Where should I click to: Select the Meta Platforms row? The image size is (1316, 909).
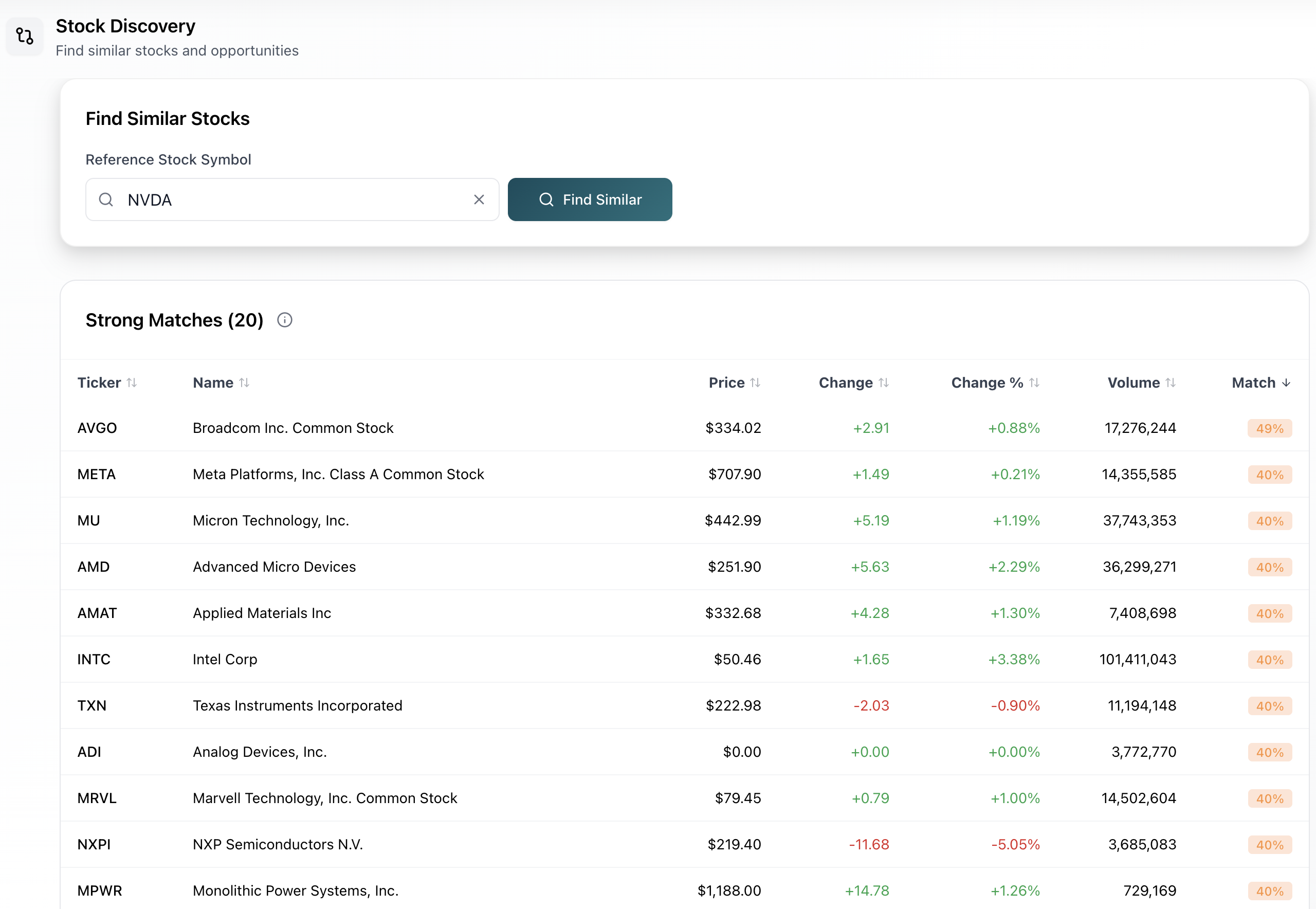tap(338, 474)
